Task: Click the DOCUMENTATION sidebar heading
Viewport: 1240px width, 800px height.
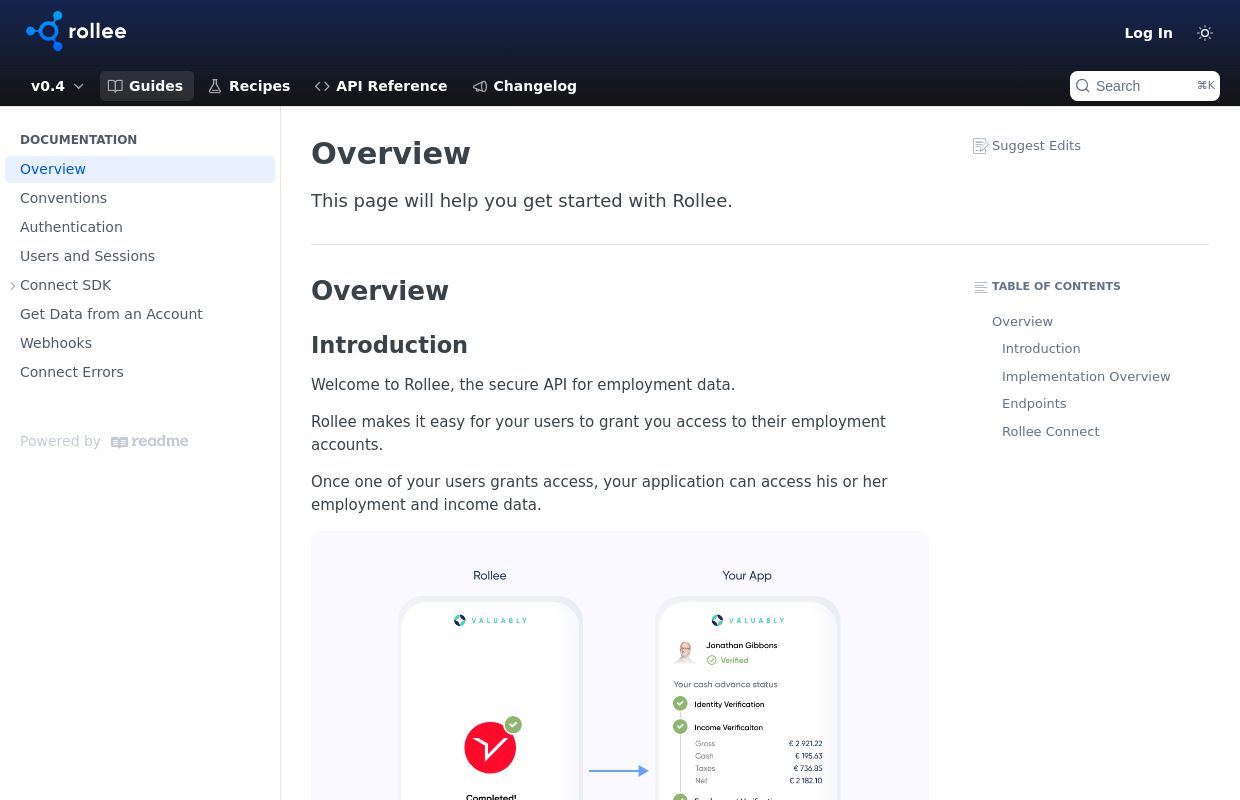Action: tap(78, 140)
